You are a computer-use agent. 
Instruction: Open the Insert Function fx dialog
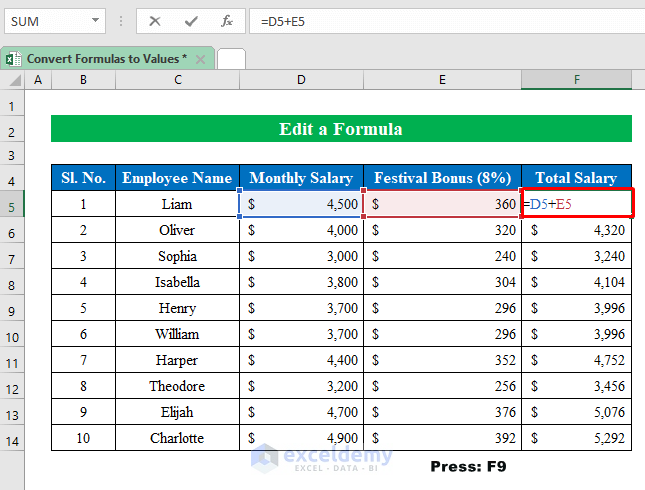pos(227,20)
